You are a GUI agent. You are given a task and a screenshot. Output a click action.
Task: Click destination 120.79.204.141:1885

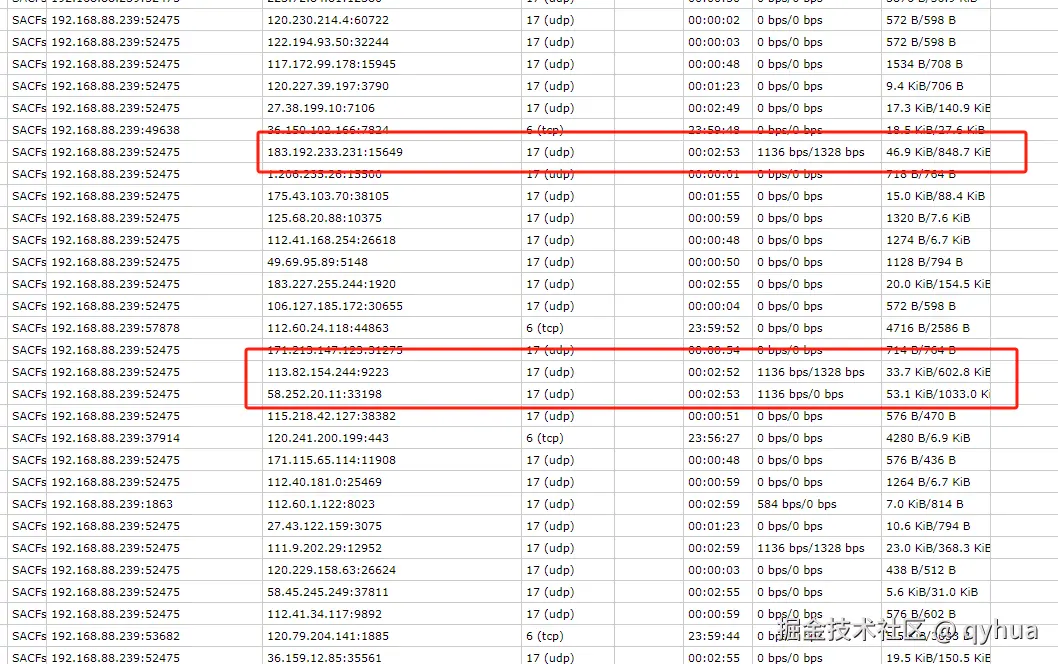pos(328,636)
